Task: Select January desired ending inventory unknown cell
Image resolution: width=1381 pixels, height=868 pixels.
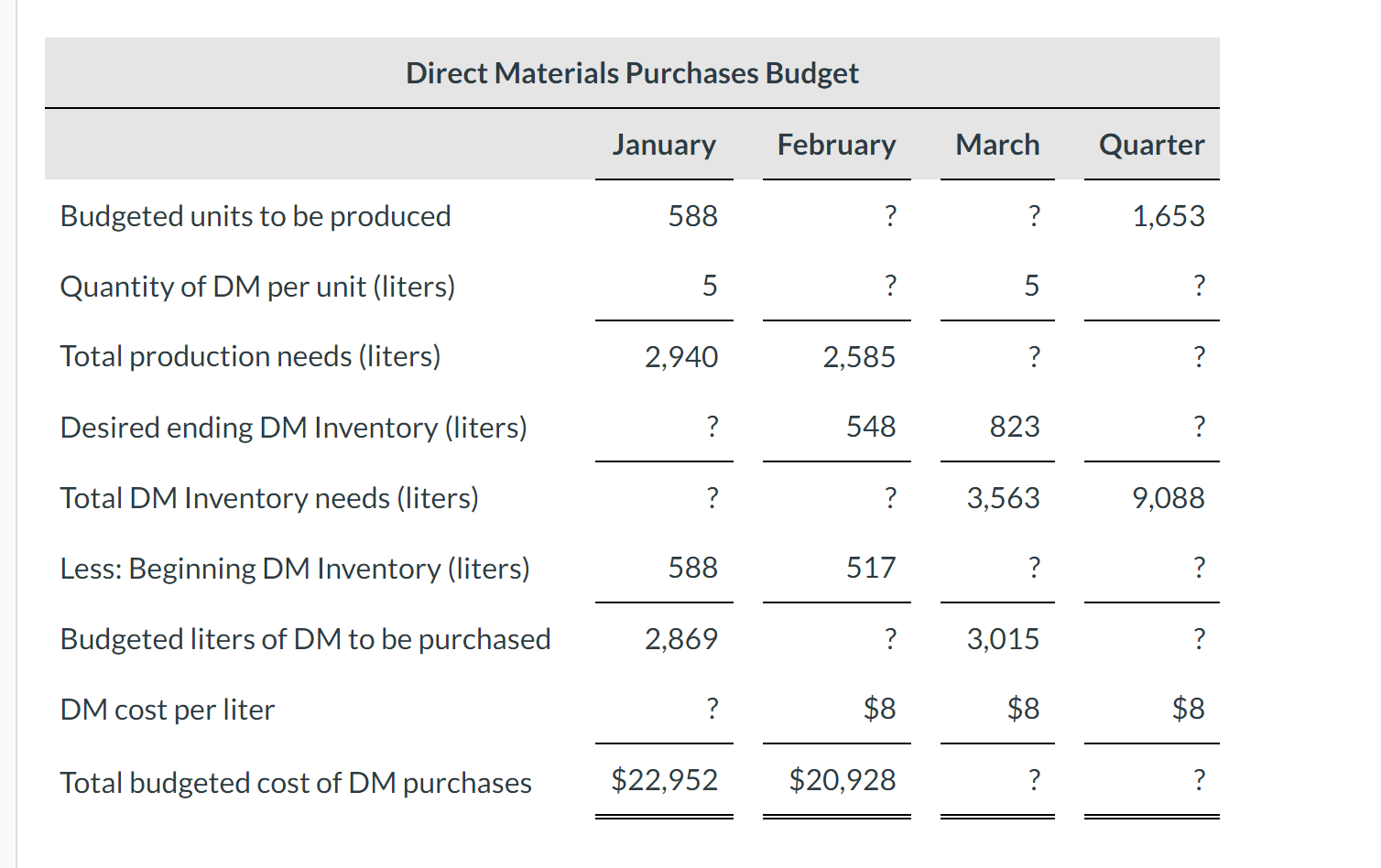Action: coord(712,427)
